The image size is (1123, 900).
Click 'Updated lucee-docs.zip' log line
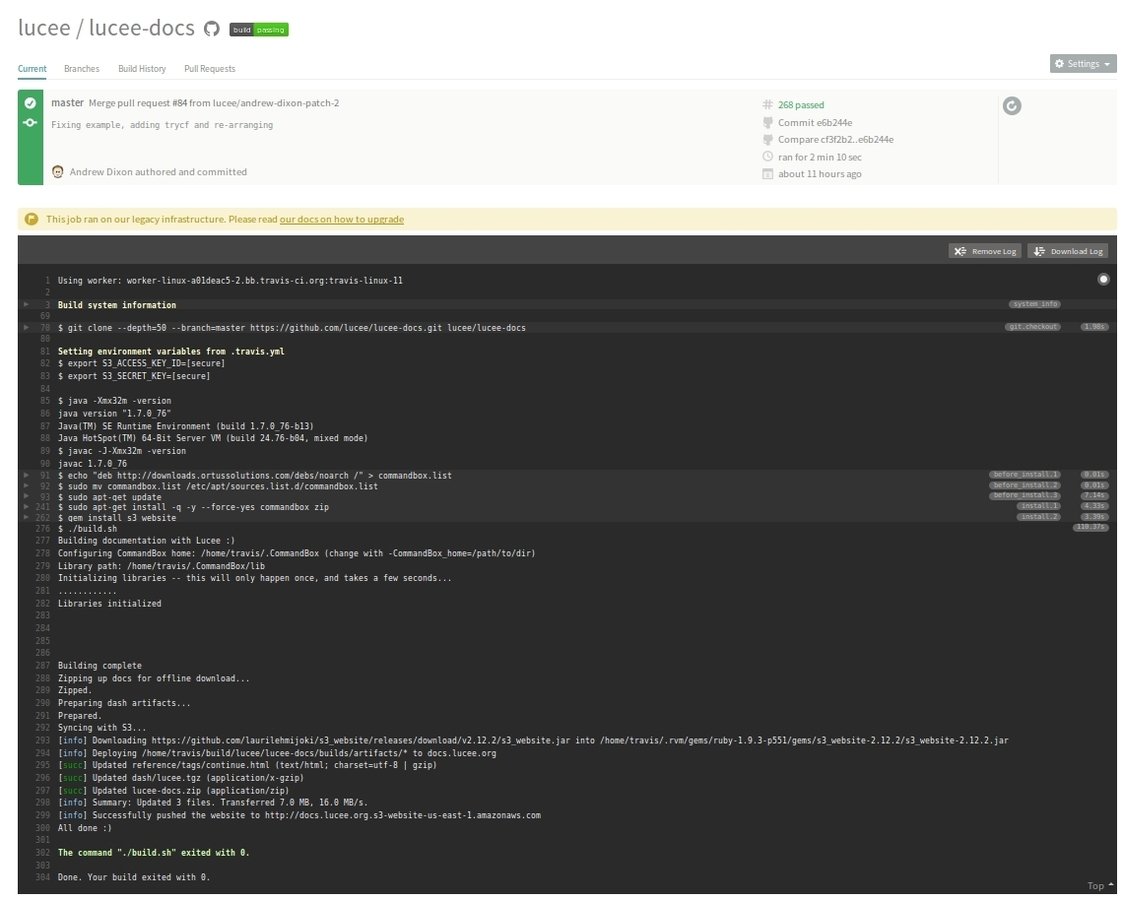pyautogui.click(x=174, y=790)
